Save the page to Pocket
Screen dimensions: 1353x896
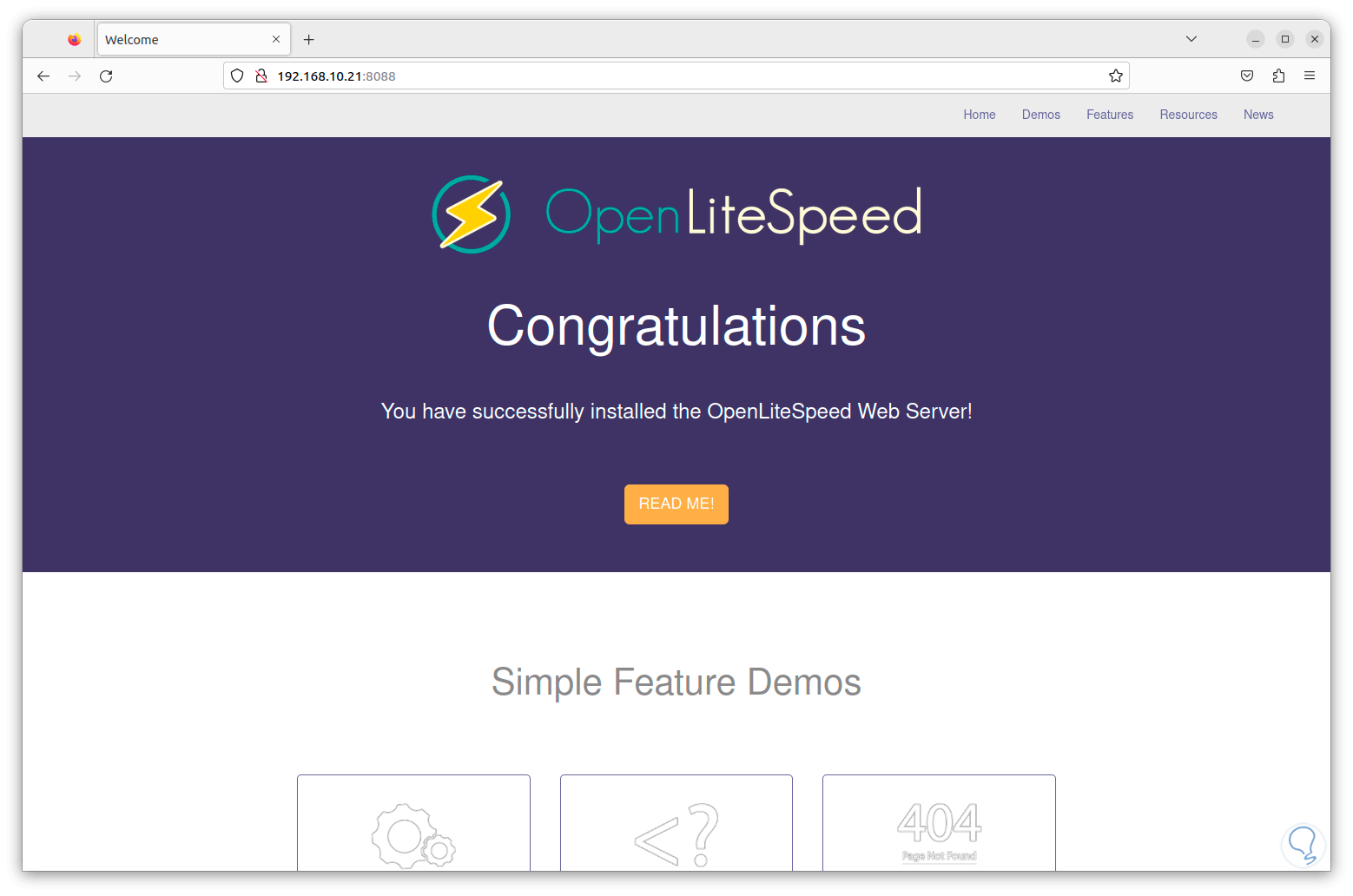point(1247,76)
